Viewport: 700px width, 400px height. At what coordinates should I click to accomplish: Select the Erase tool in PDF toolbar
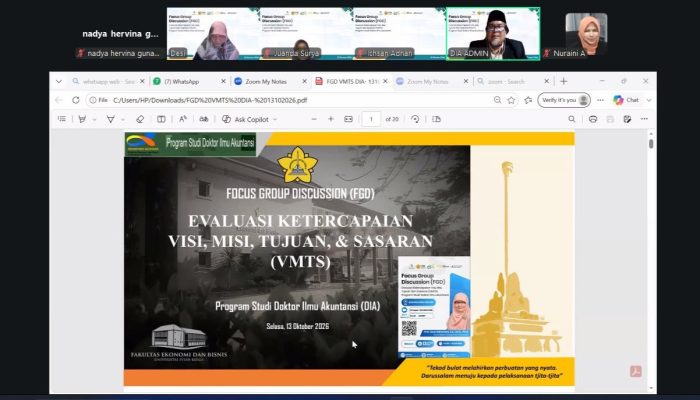click(x=140, y=119)
